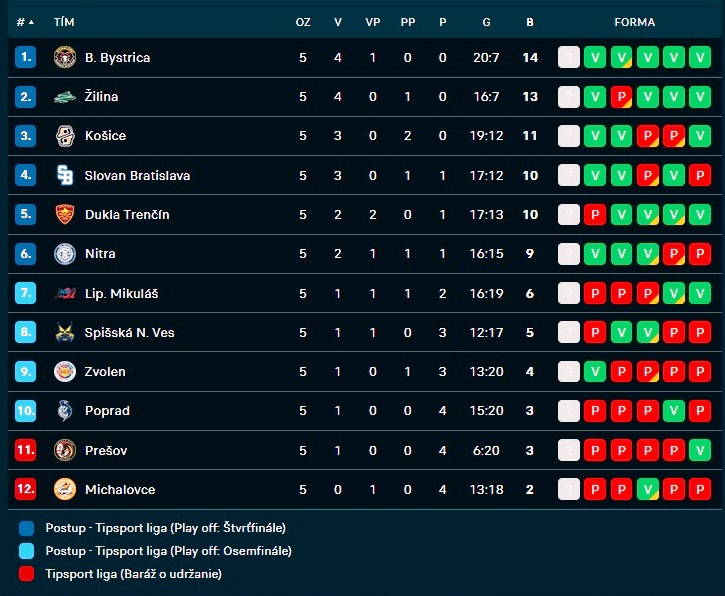This screenshot has width=725, height=596.
Task: Click the B. Bystrica team logo
Action: tap(65, 57)
